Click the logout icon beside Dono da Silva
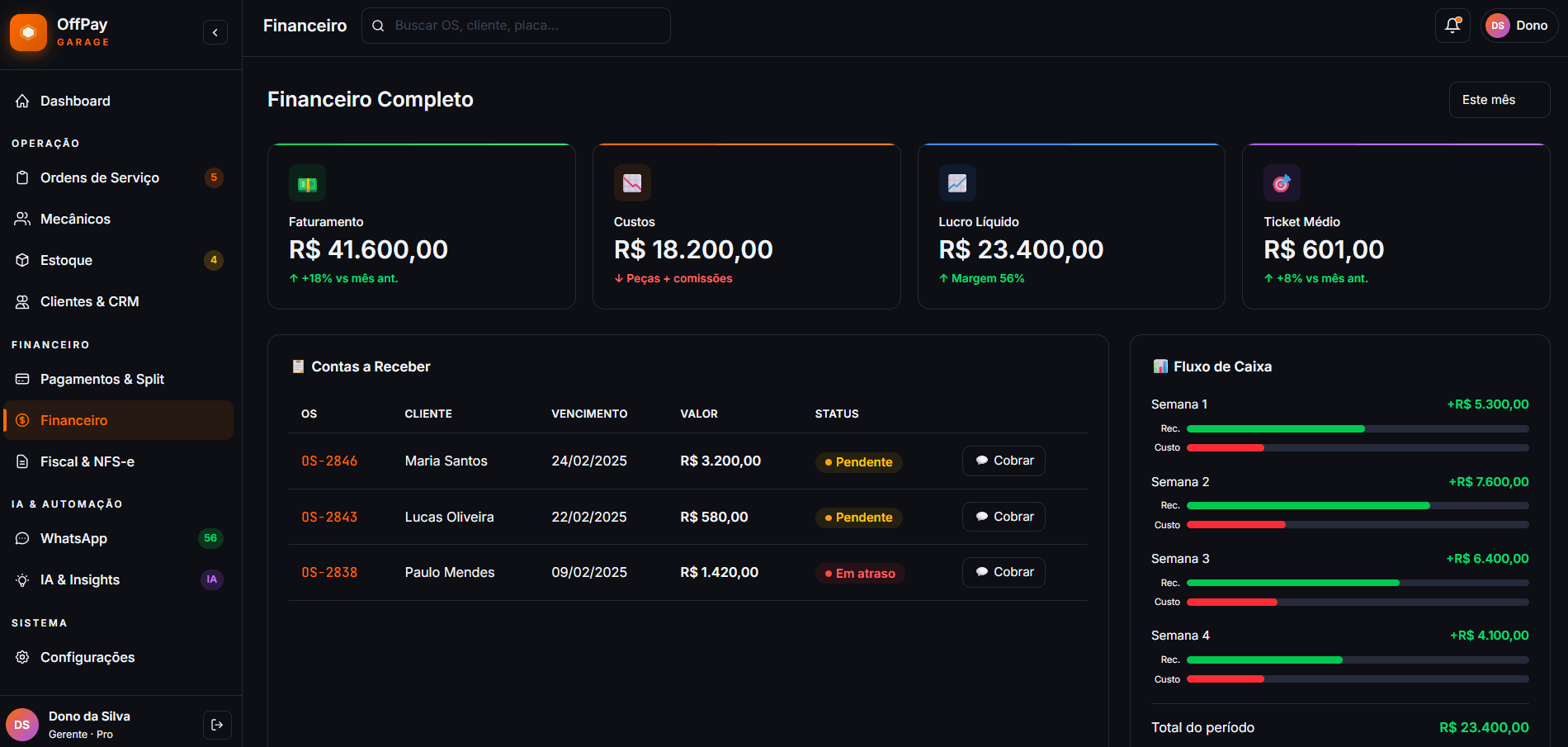 click(217, 725)
